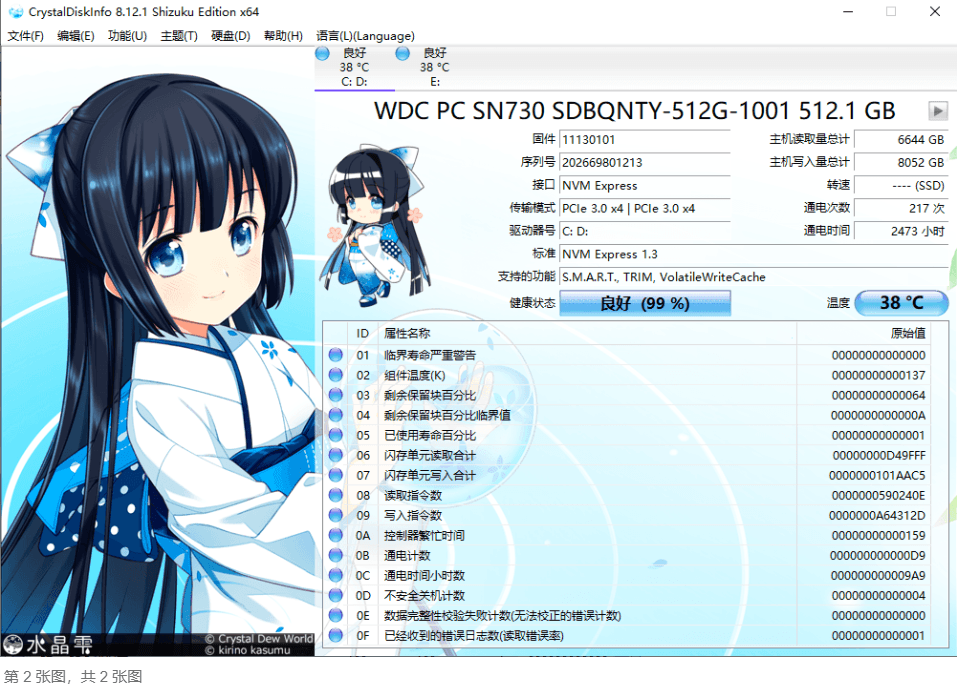Click the power on hours 2473 小时
The height and width of the screenshot is (689, 957).
click(x=901, y=231)
